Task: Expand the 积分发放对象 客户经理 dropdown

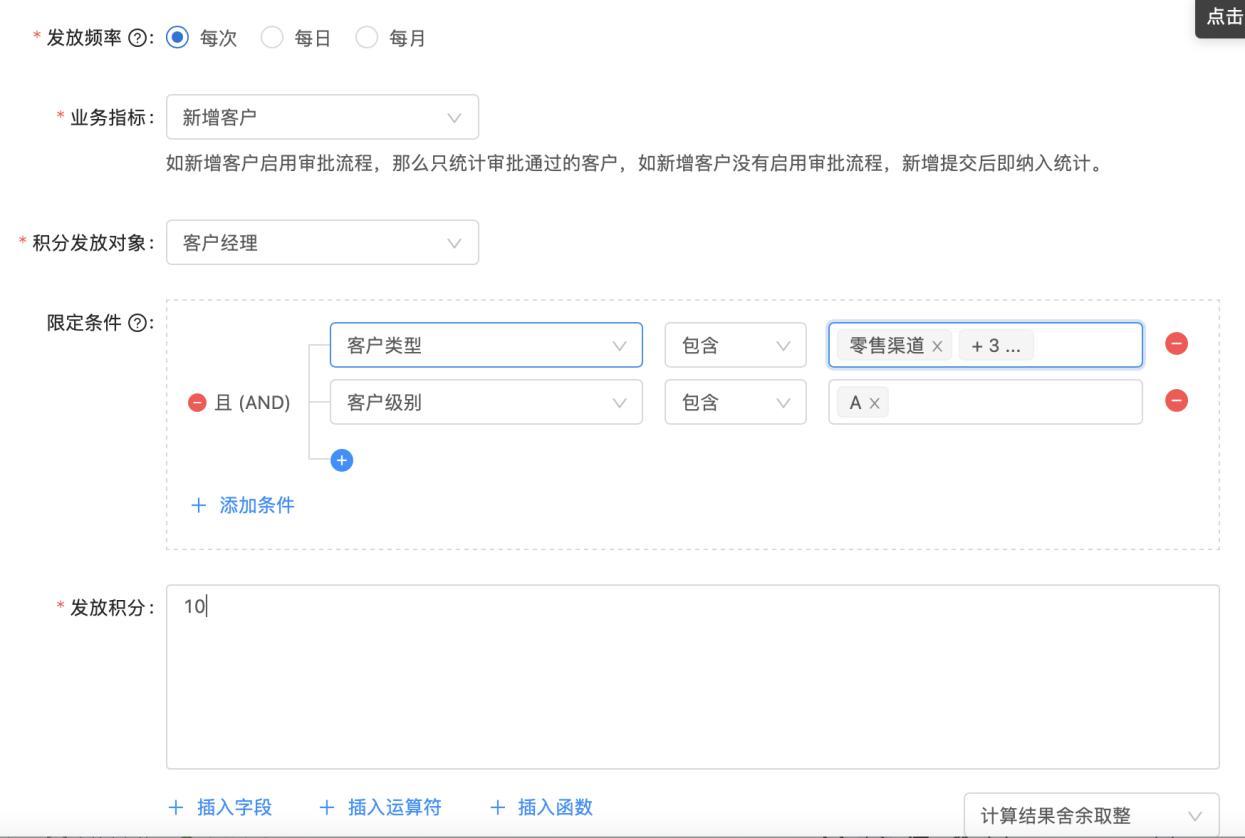Action: tap(322, 243)
